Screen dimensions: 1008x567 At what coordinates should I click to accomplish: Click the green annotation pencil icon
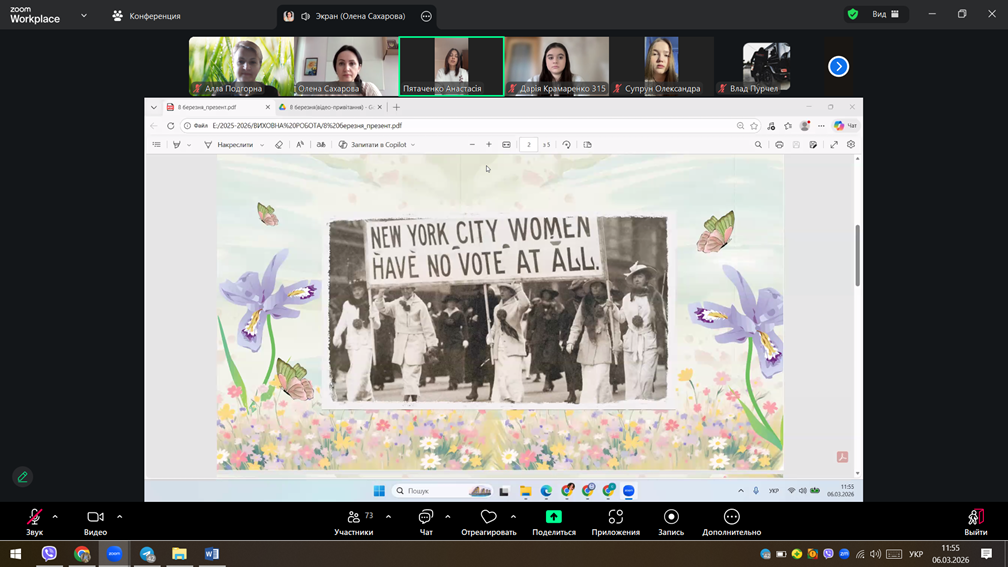23,477
